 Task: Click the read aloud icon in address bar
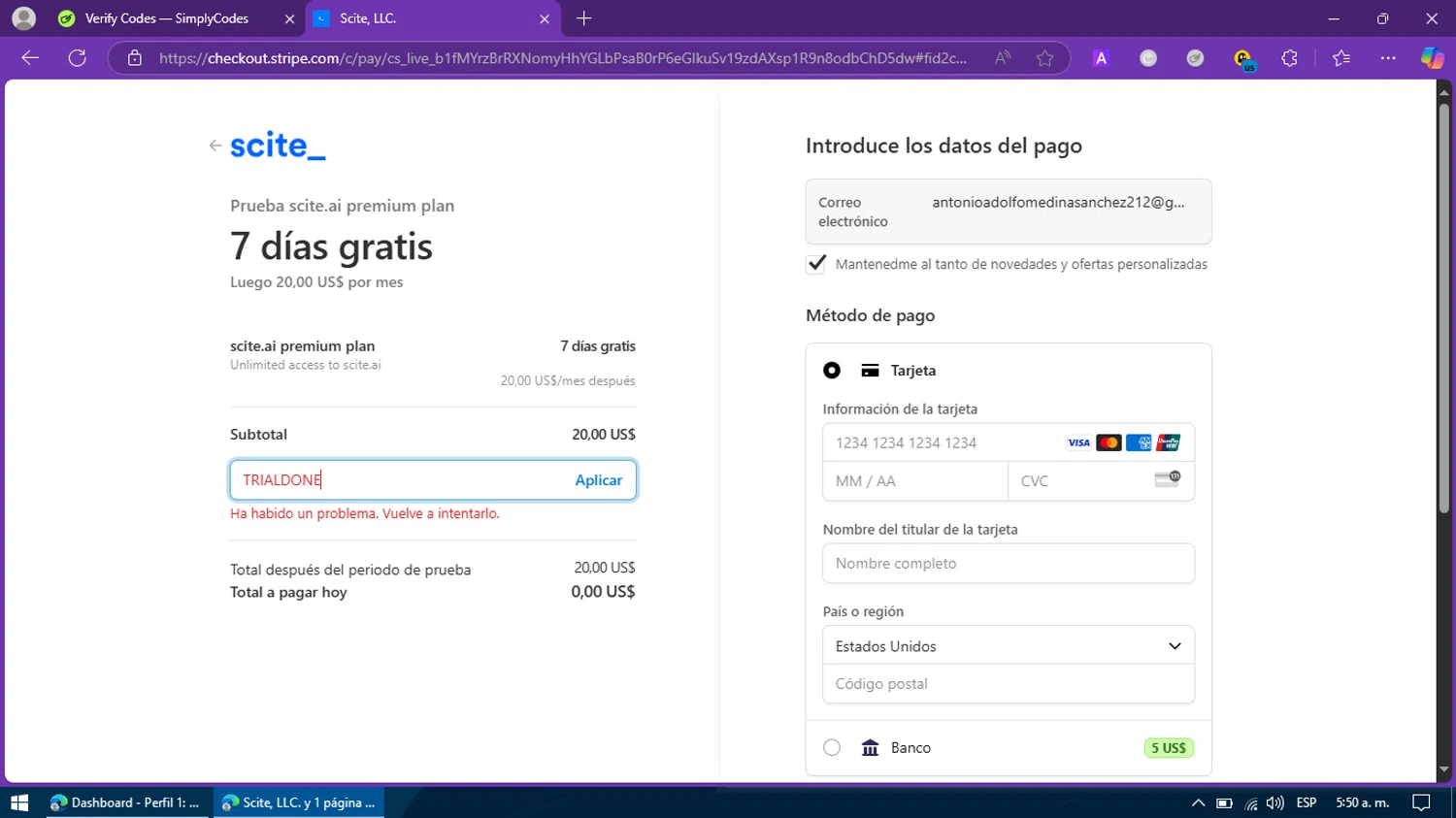pos(1003,58)
